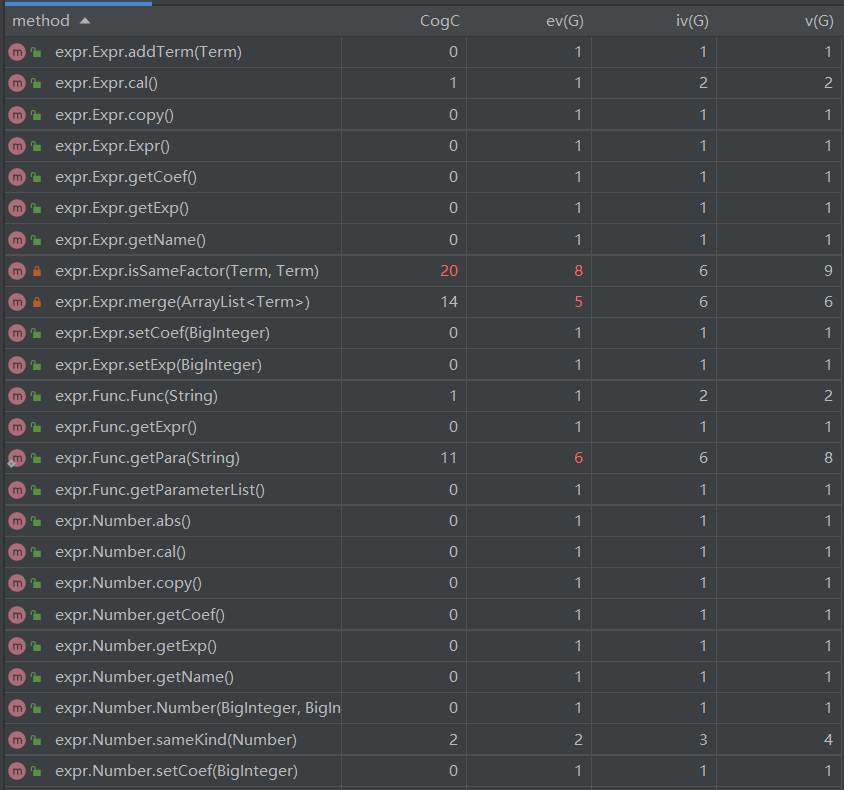
Task: Select row expr.Expr.isSameFactor(Term, Term)
Action: 423,271
